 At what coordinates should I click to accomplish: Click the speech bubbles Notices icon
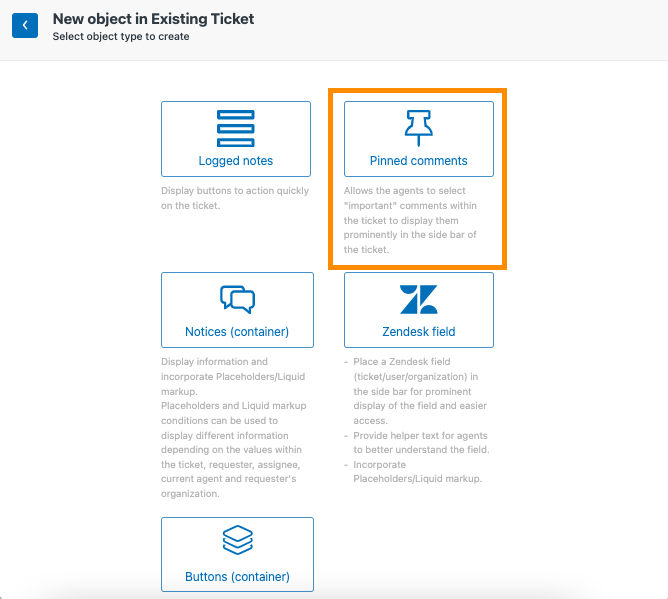[x=237, y=300]
